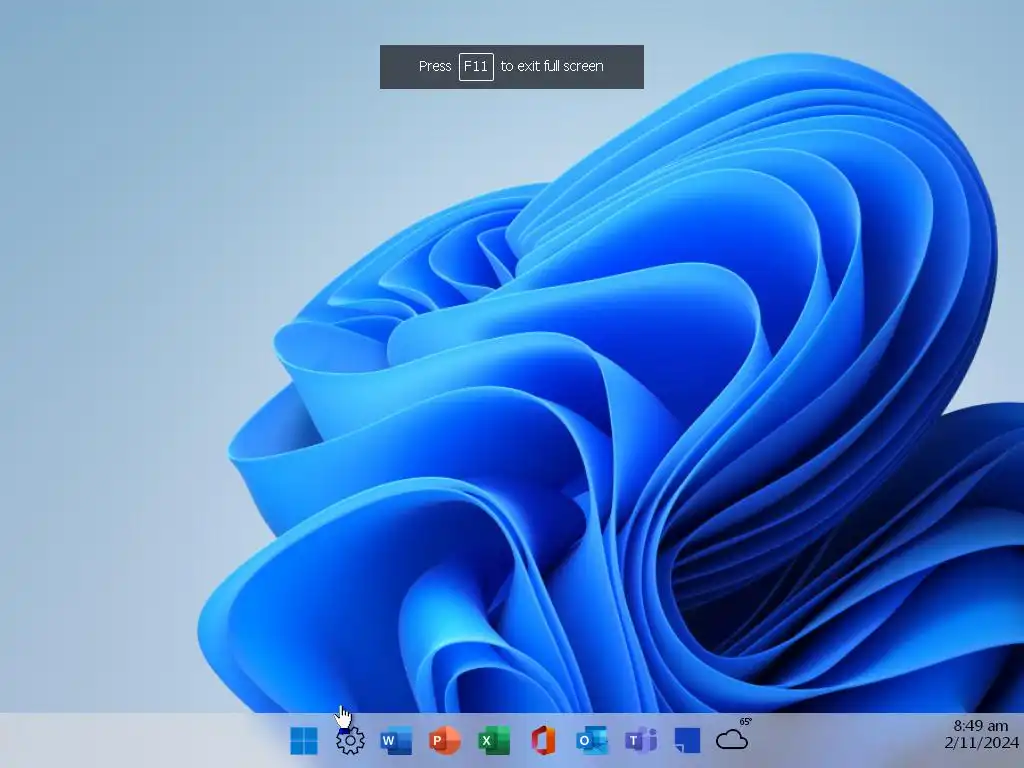Open Settings from the taskbar gear
The height and width of the screenshot is (768, 1024).
coord(351,741)
